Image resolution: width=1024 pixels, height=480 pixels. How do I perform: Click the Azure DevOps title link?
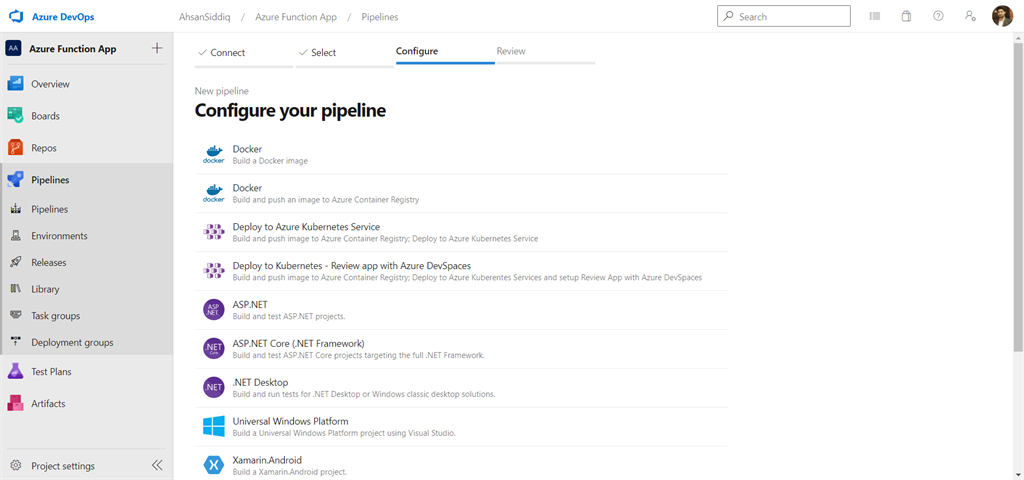63,17
